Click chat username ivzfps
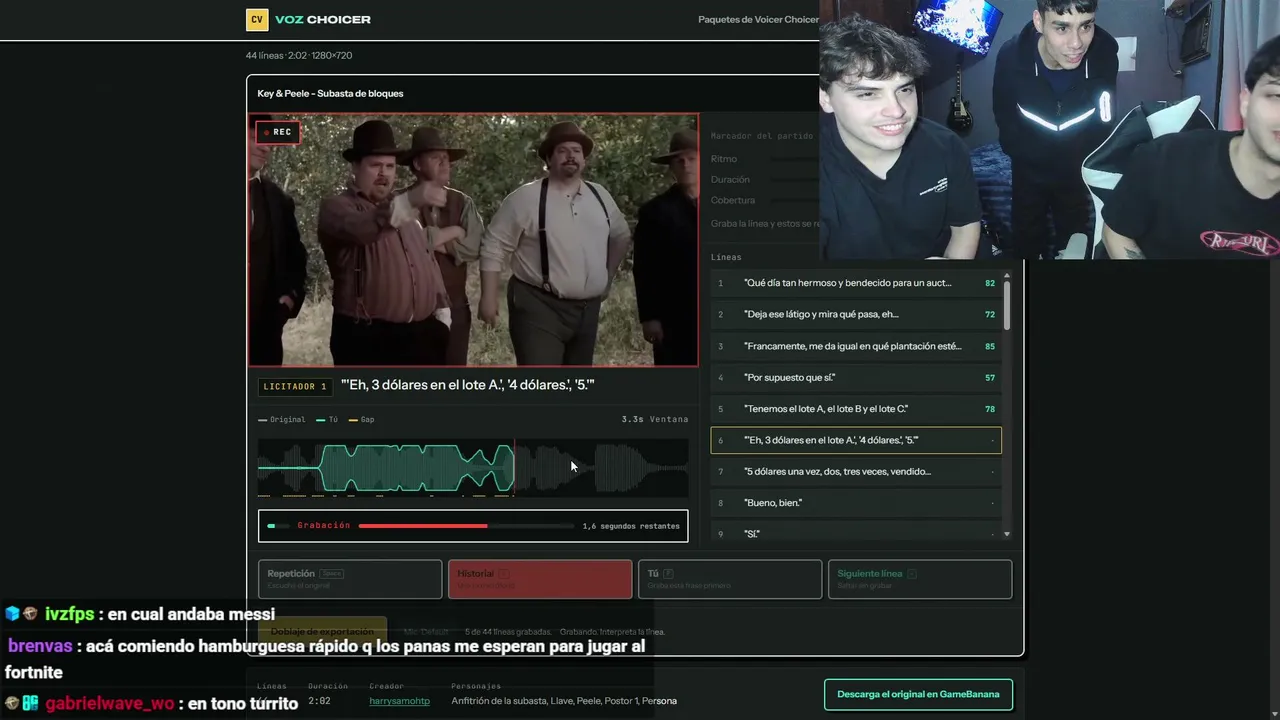 (69, 614)
